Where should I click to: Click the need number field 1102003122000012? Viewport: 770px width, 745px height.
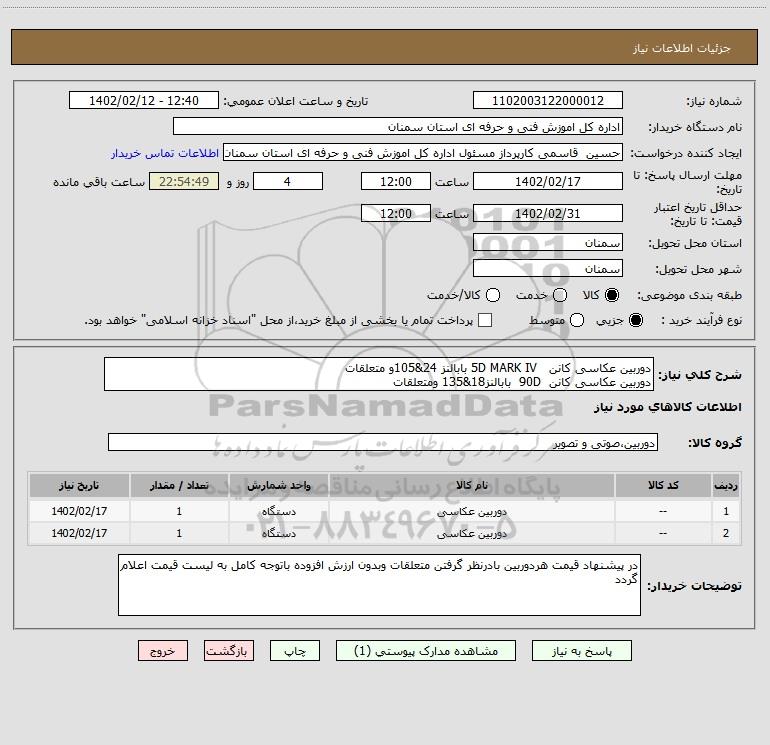coord(548,100)
